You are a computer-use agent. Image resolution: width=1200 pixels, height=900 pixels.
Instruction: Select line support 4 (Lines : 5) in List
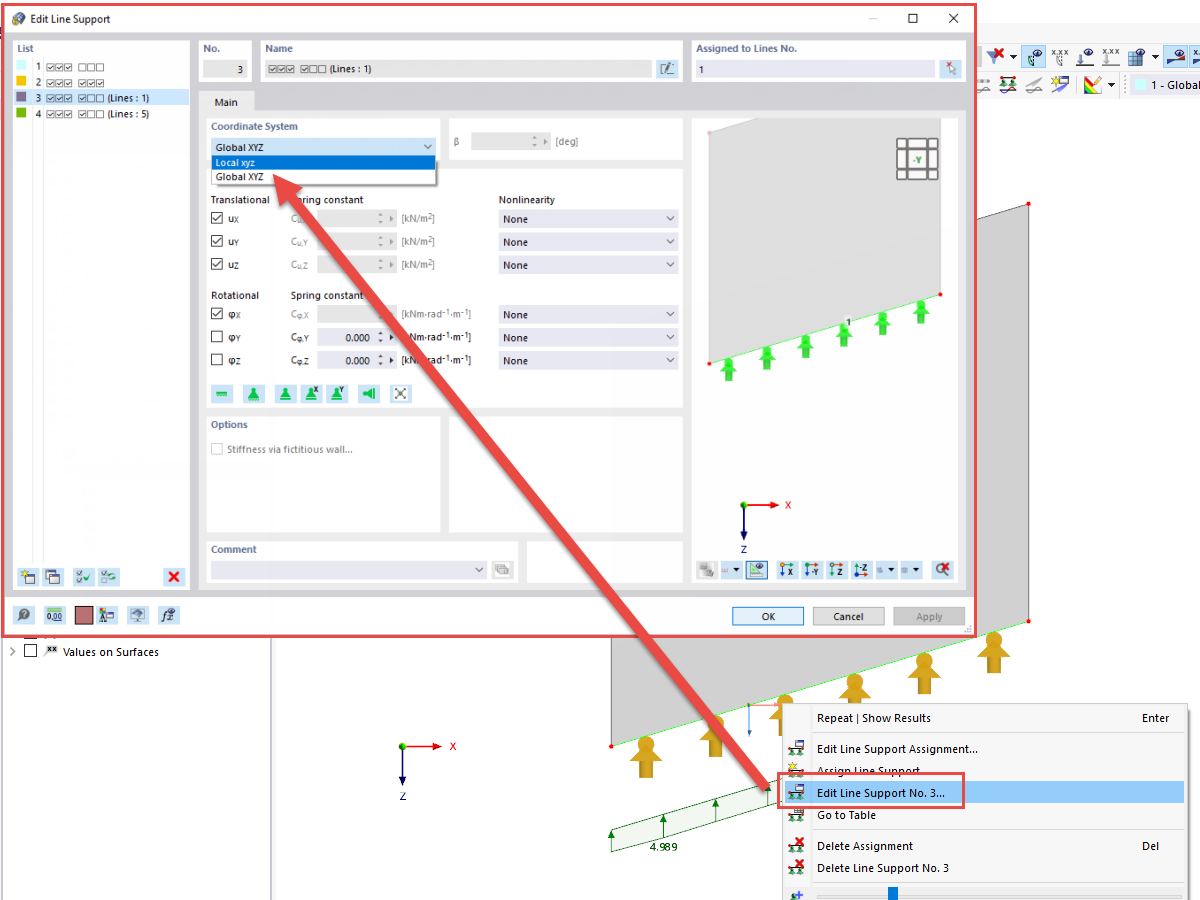click(101, 114)
